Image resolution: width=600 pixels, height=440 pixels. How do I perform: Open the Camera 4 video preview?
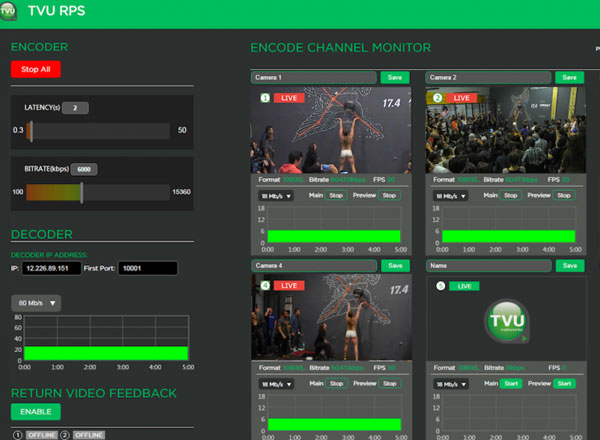[331, 317]
